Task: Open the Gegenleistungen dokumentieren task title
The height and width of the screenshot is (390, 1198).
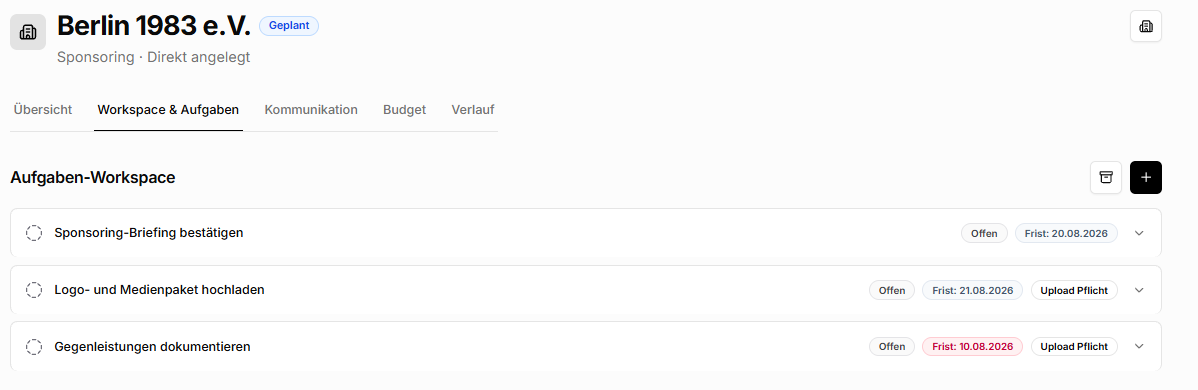Action: click(x=152, y=346)
